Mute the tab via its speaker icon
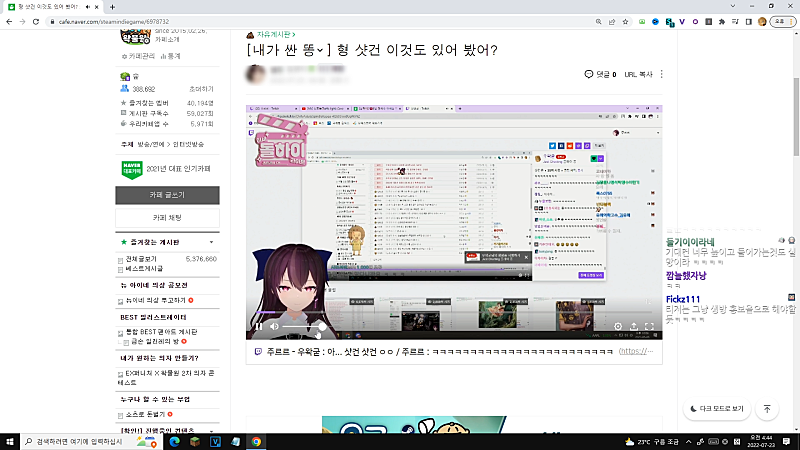 [x=88, y=7]
